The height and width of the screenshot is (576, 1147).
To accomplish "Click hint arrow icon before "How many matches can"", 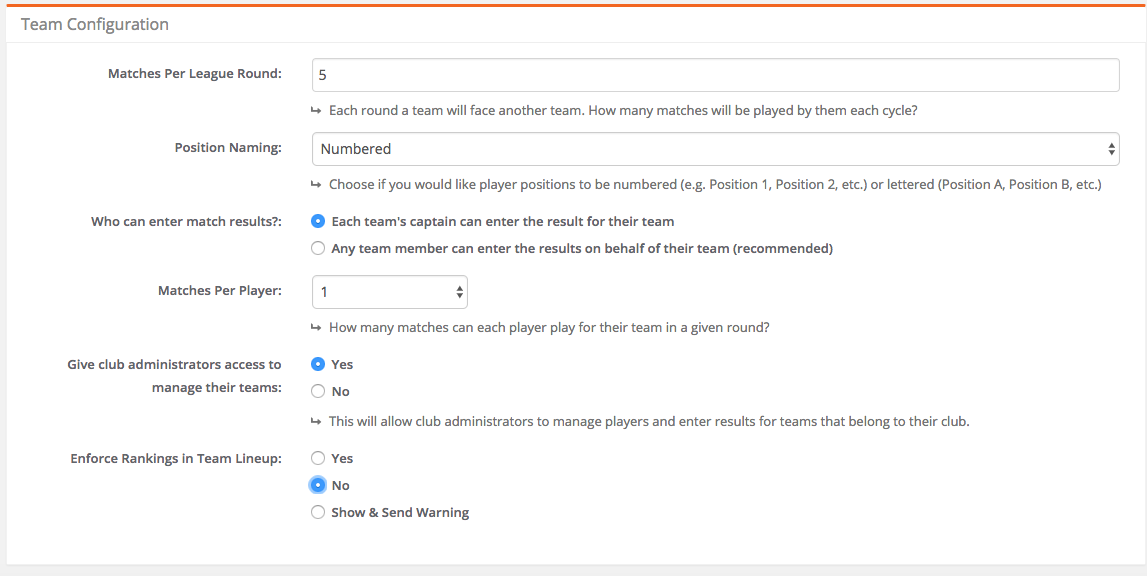I will tap(316, 329).
